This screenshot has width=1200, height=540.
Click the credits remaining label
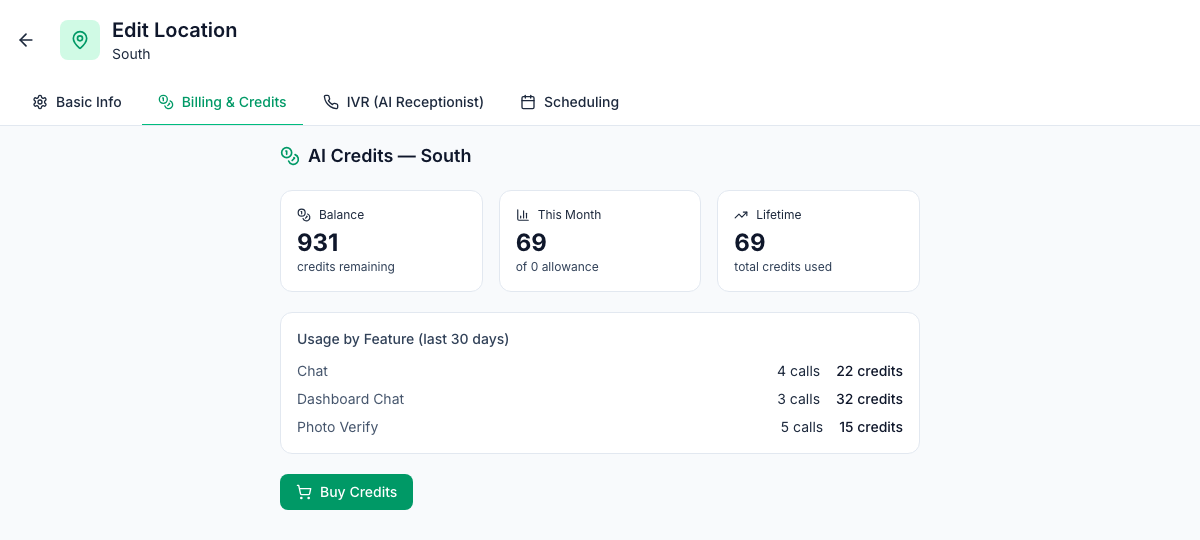click(346, 267)
